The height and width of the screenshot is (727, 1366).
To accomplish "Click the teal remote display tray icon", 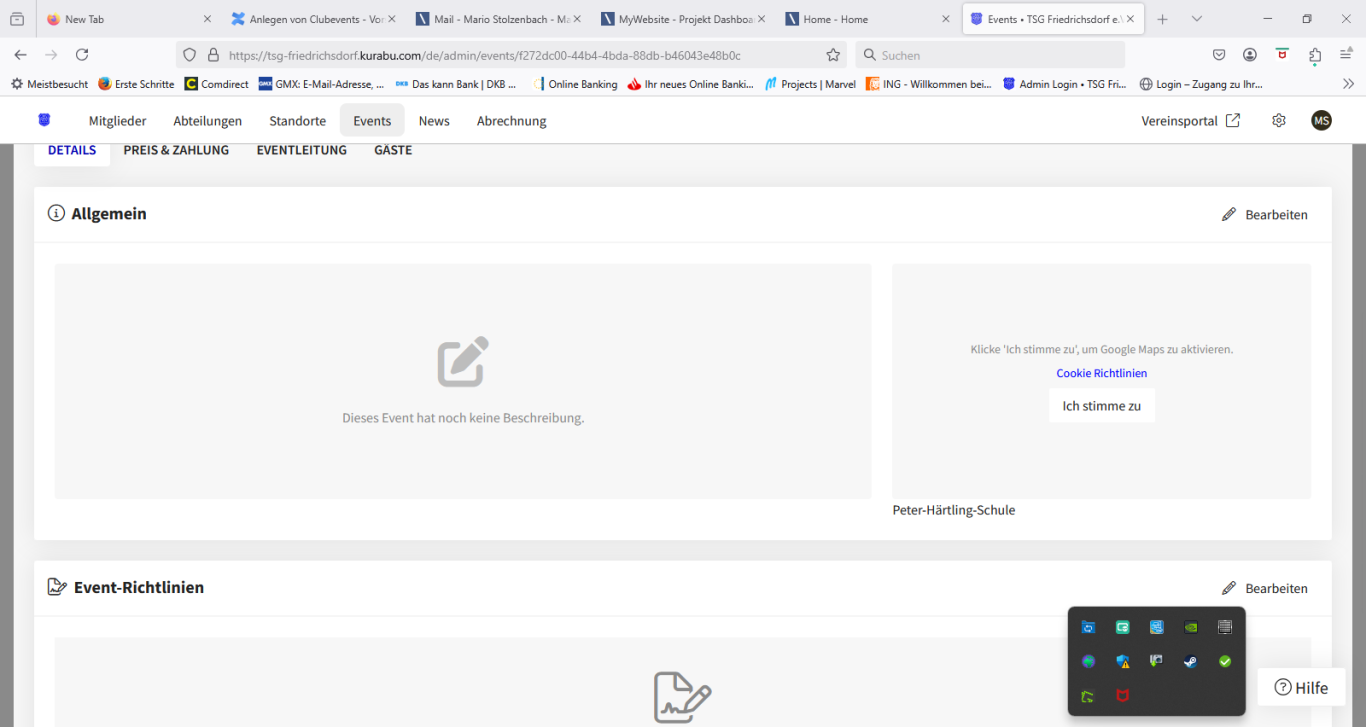I will pos(1123,627).
